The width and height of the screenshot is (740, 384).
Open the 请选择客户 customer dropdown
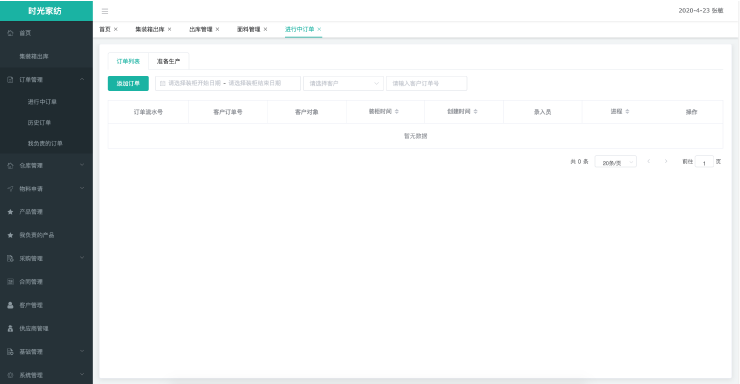(x=343, y=83)
